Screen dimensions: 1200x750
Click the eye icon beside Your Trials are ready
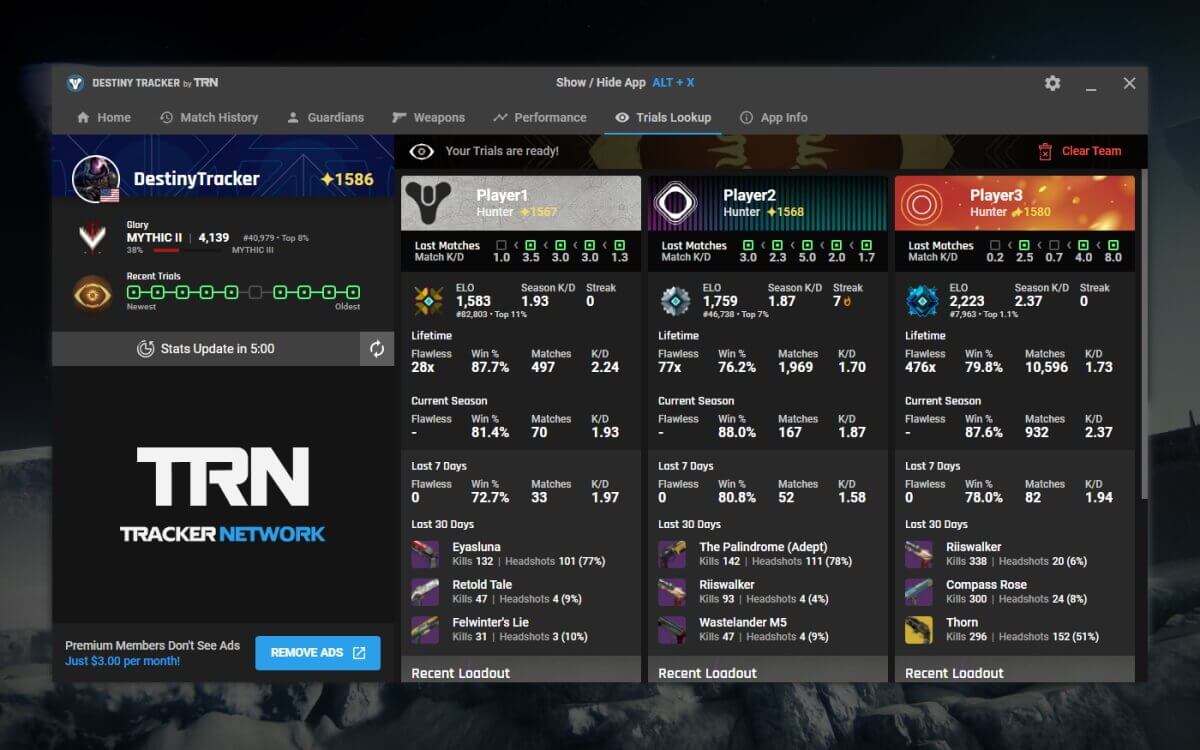click(x=421, y=151)
